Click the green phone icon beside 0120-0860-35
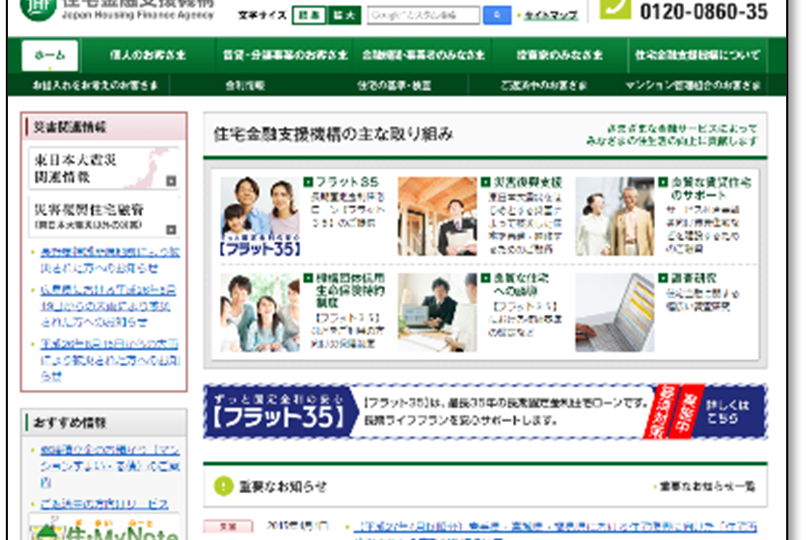The height and width of the screenshot is (540, 807). [615, 9]
